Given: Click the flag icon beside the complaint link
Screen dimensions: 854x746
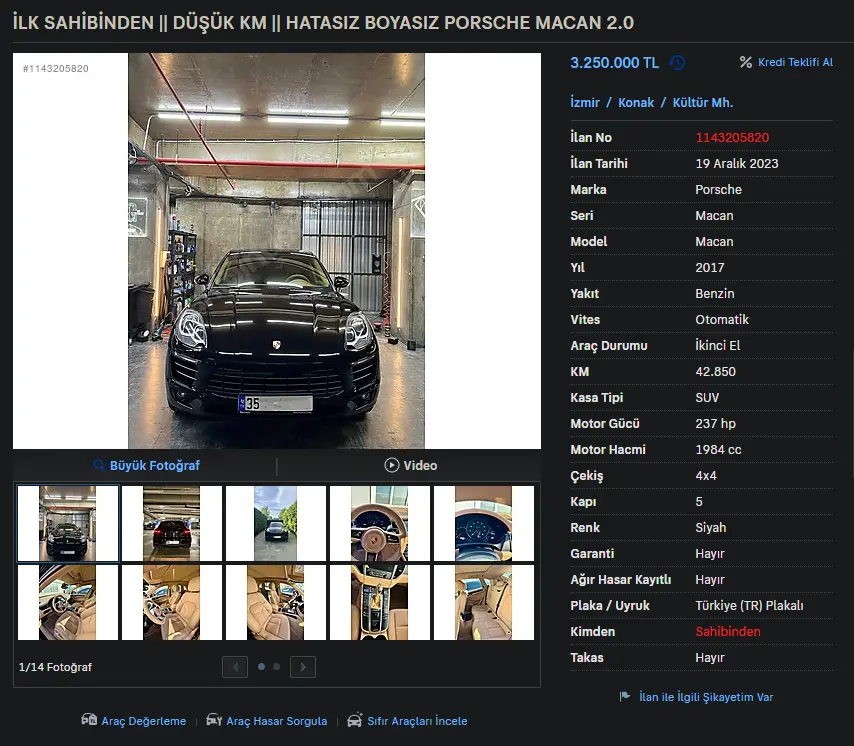Looking at the screenshot, I should pyautogui.click(x=625, y=696).
